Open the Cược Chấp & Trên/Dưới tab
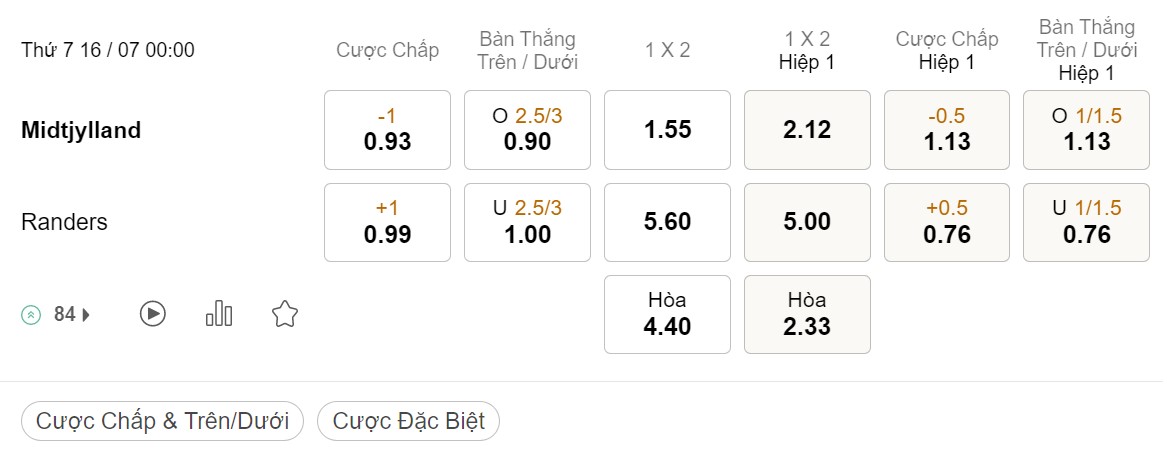The width and height of the screenshot is (1167, 472). pos(162,421)
